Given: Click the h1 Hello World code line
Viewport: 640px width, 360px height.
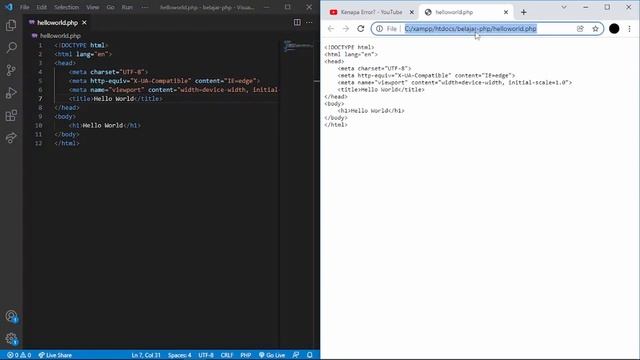Looking at the screenshot, I should point(104,125).
